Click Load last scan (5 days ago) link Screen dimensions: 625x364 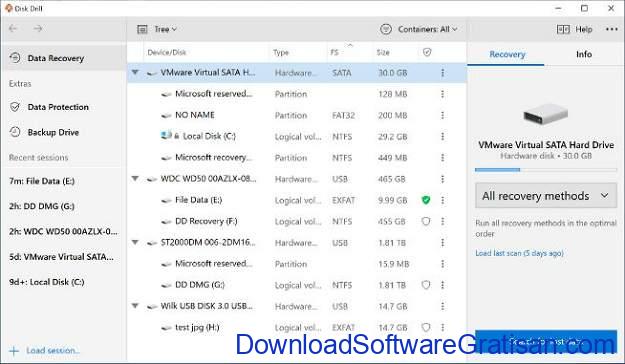coord(519,253)
